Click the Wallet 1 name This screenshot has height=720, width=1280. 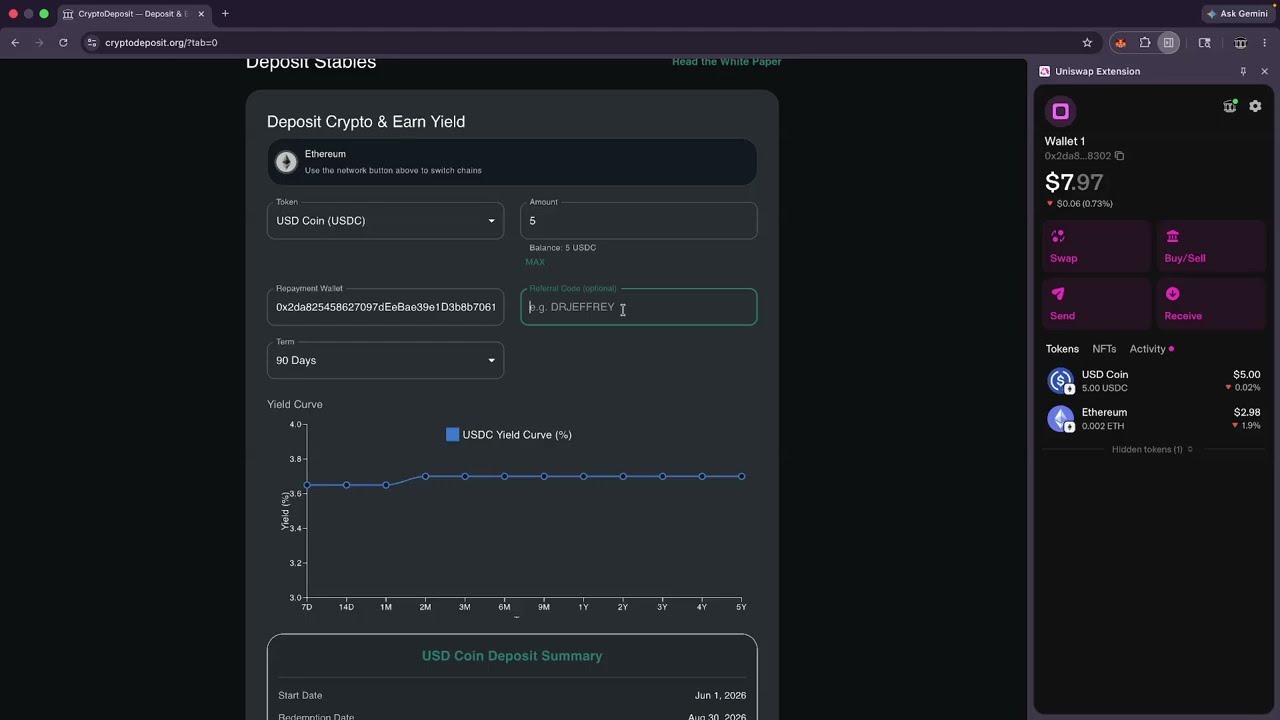pos(1065,141)
